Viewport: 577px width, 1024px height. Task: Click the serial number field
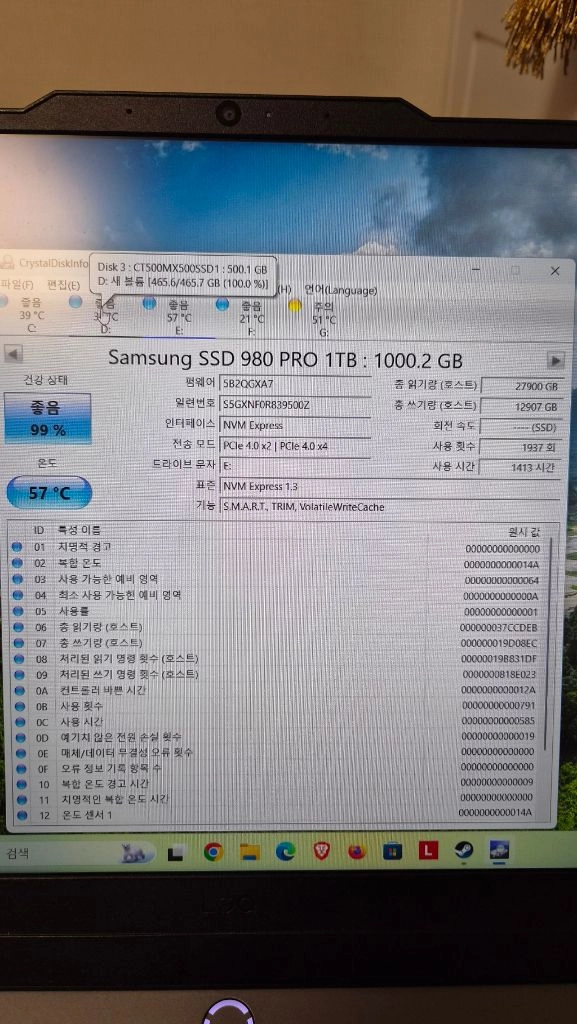[295, 405]
